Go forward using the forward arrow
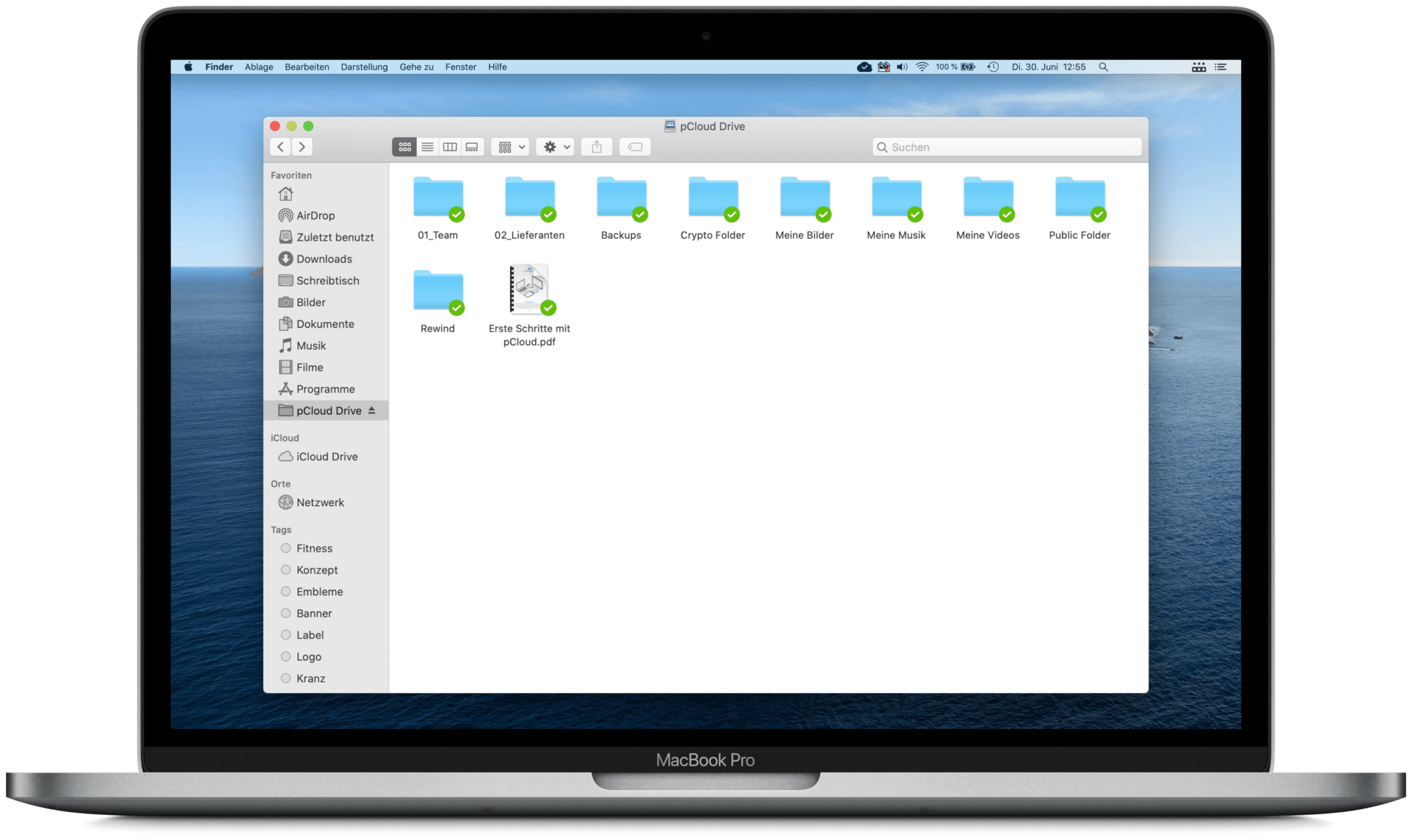The width and height of the screenshot is (1412, 840). point(302,147)
